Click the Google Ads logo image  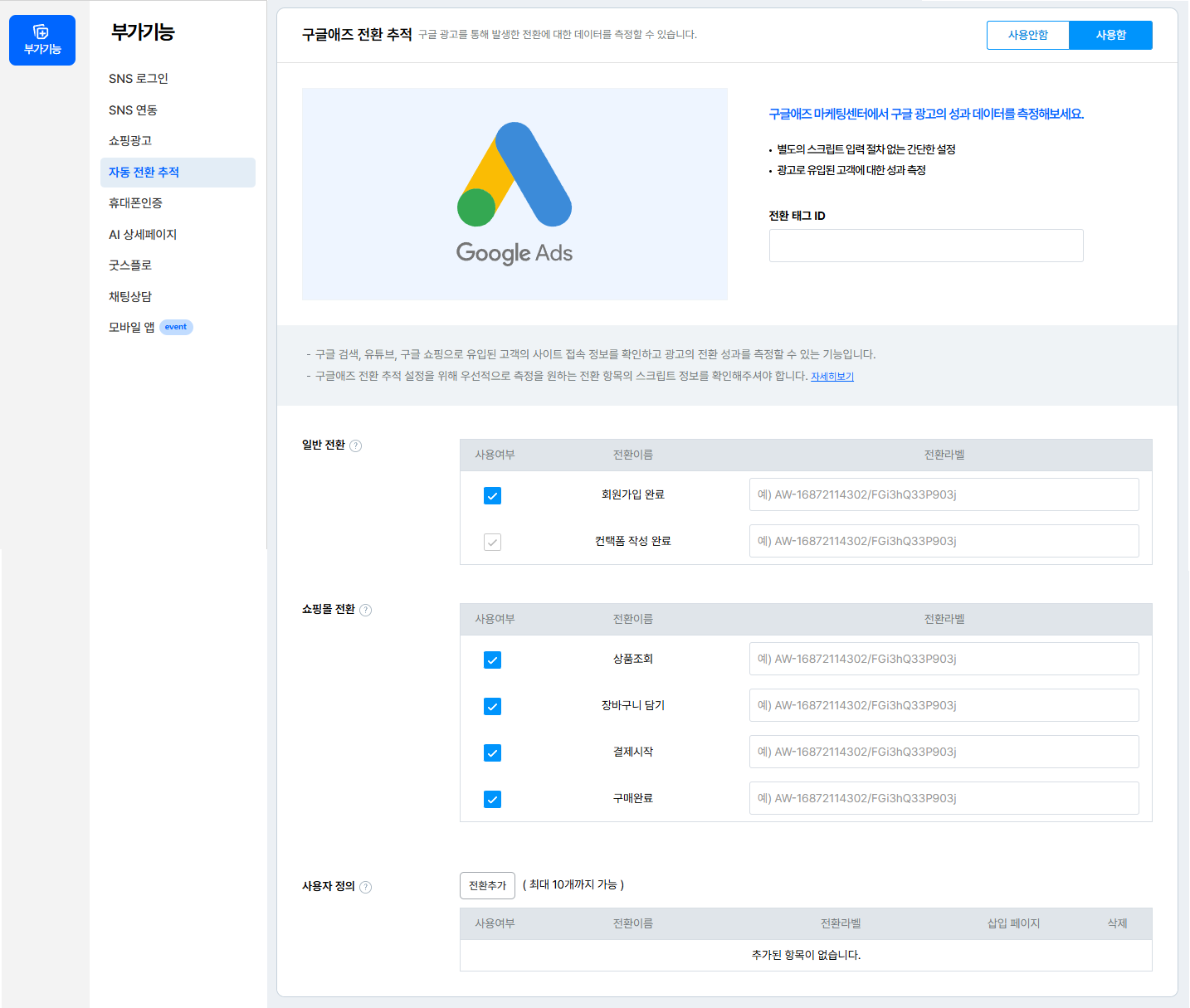click(515, 194)
